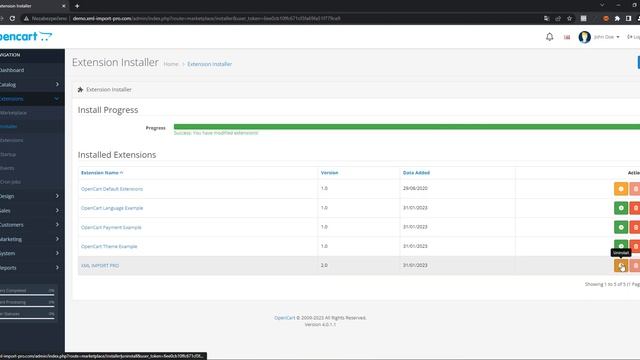Expand the System menu

tap(31, 253)
